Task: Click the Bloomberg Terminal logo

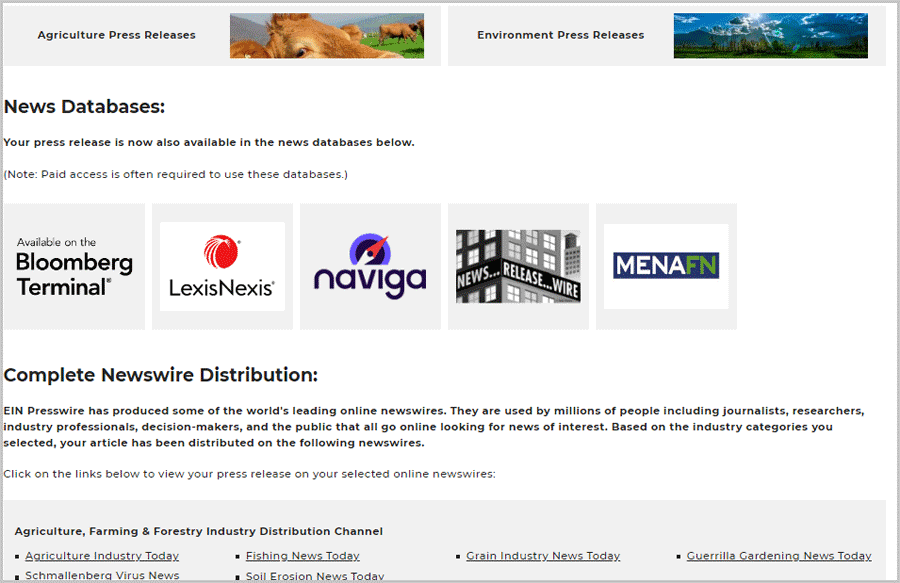Action: (x=74, y=267)
